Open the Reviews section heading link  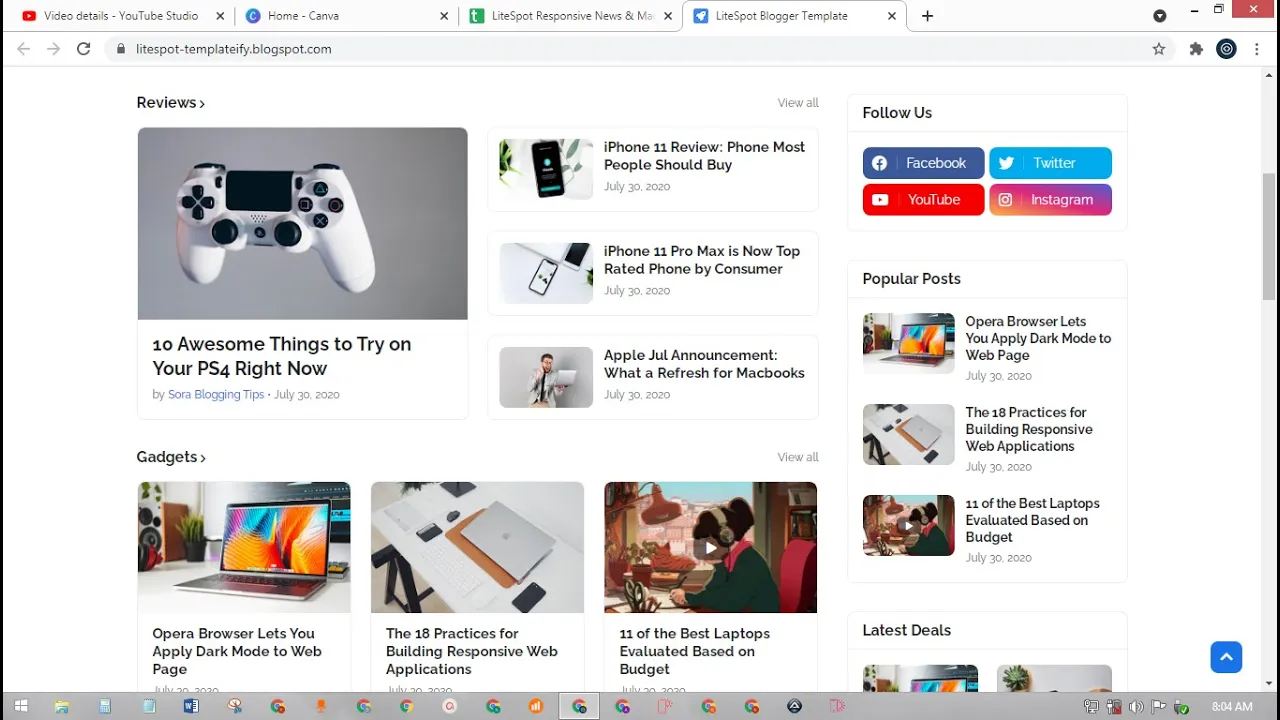coord(171,102)
